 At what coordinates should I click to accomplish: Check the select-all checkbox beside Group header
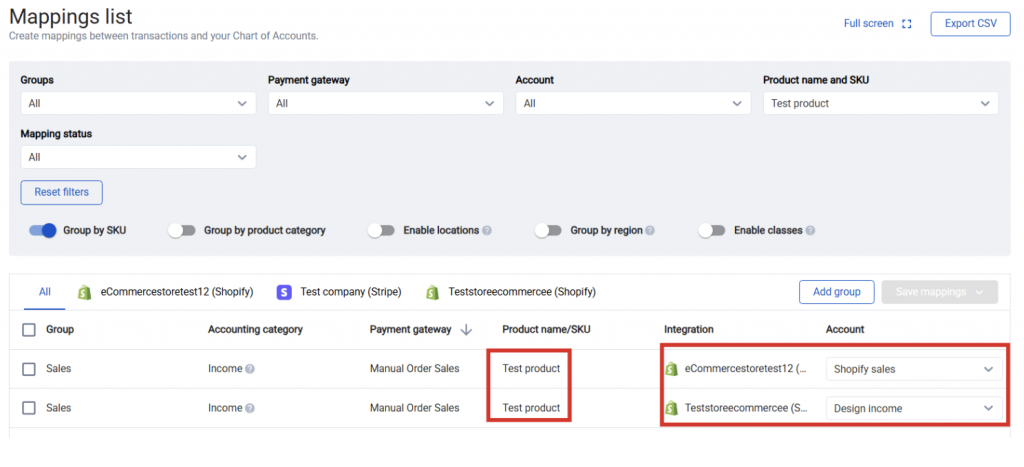[x=29, y=329]
